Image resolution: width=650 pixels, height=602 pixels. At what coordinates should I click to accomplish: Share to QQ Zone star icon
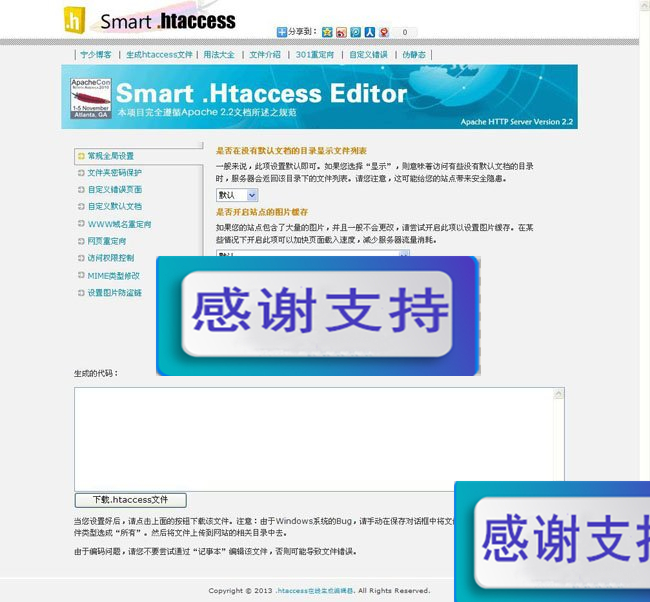[x=327, y=32]
